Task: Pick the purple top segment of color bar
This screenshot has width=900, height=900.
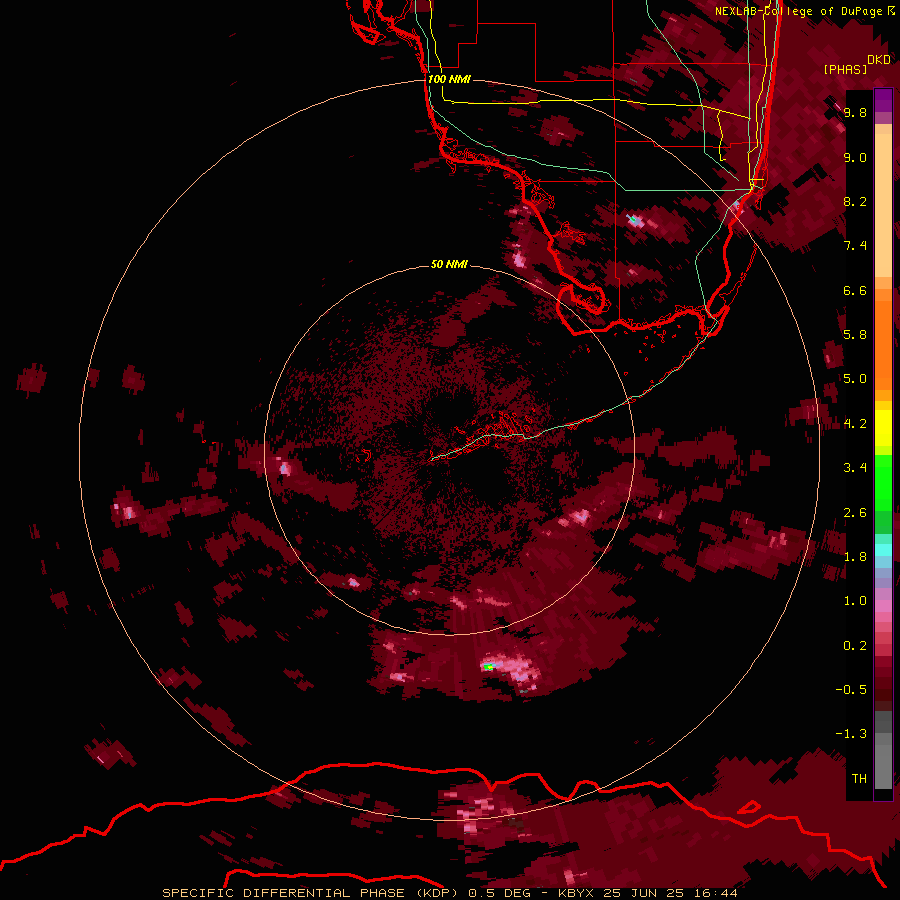Action: pos(883,100)
